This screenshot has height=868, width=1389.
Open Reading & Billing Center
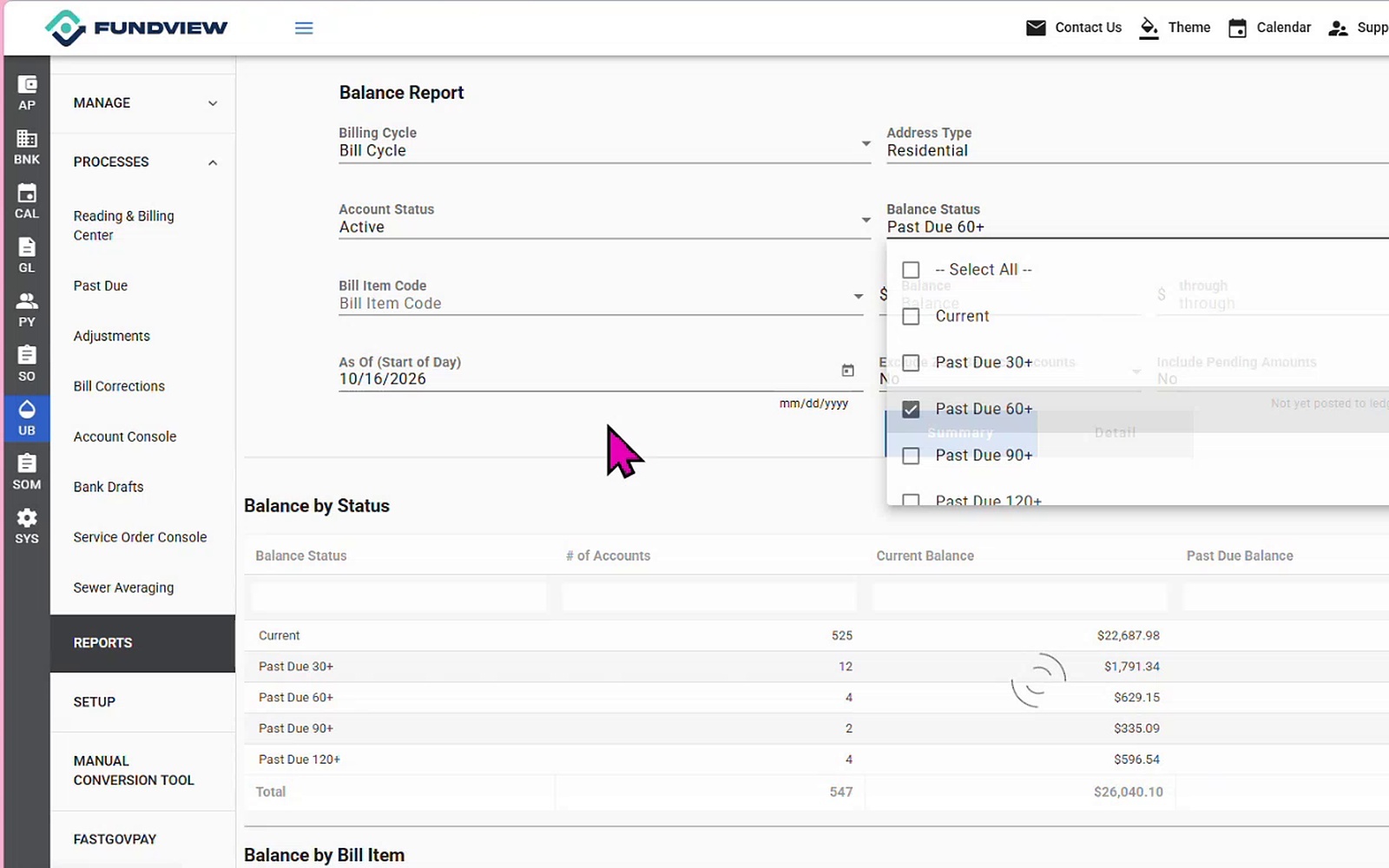[124, 226]
